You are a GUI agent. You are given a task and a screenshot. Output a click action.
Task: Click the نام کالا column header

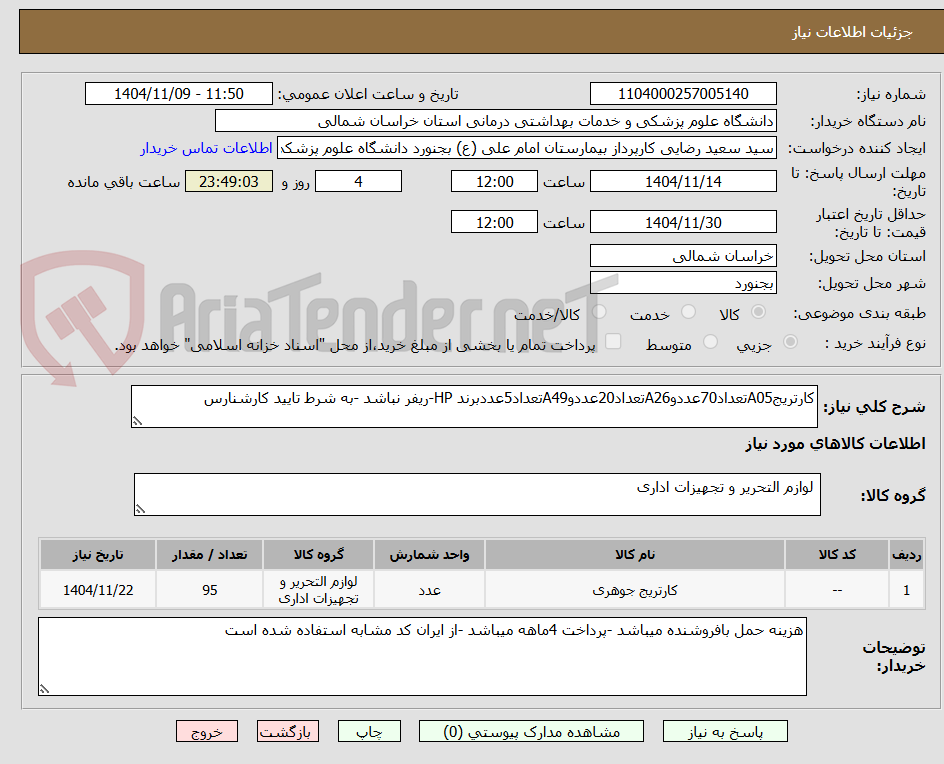click(635, 554)
